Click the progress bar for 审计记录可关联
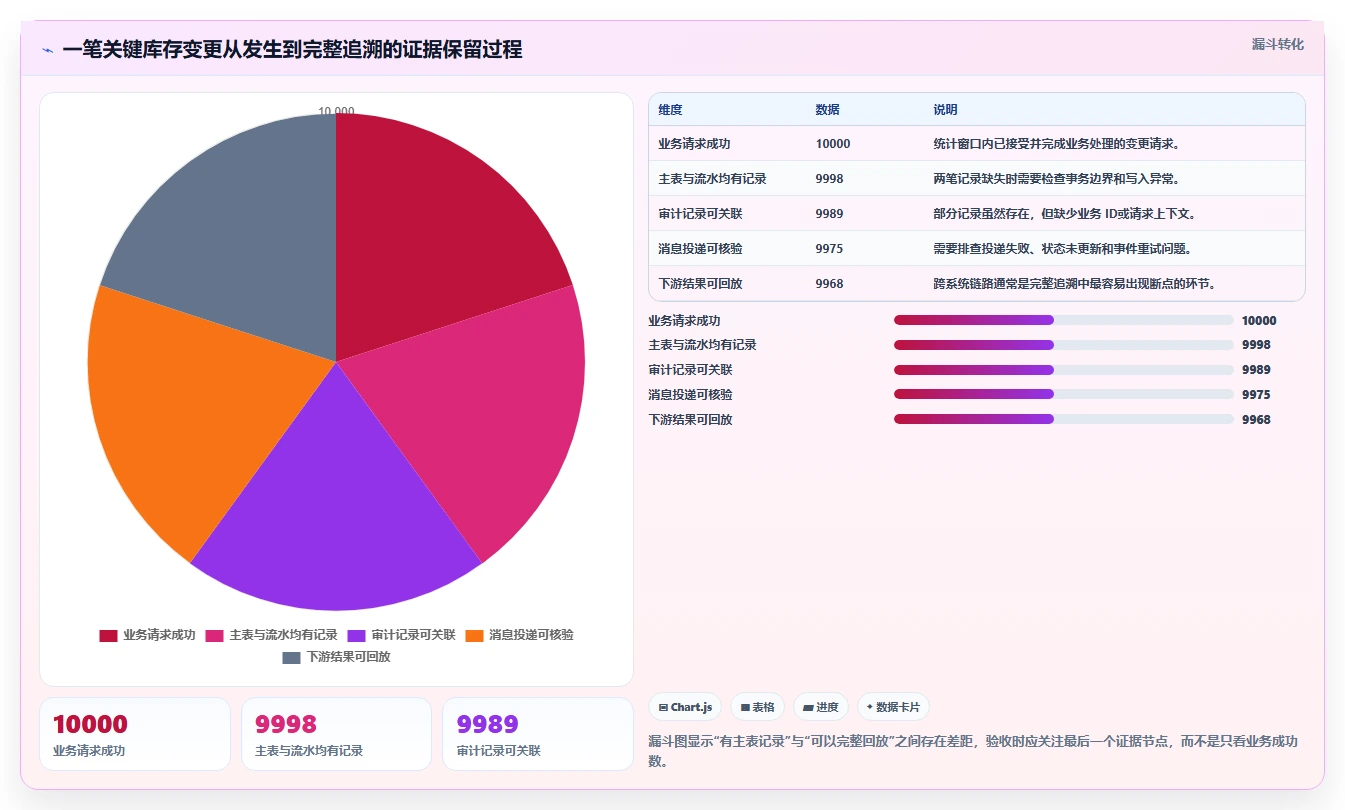1345x810 pixels. coord(1063,370)
